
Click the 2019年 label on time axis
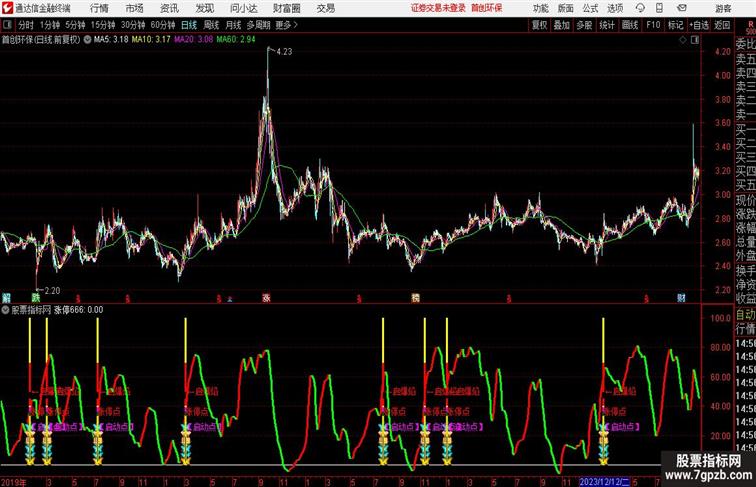(x=14, y=482)
